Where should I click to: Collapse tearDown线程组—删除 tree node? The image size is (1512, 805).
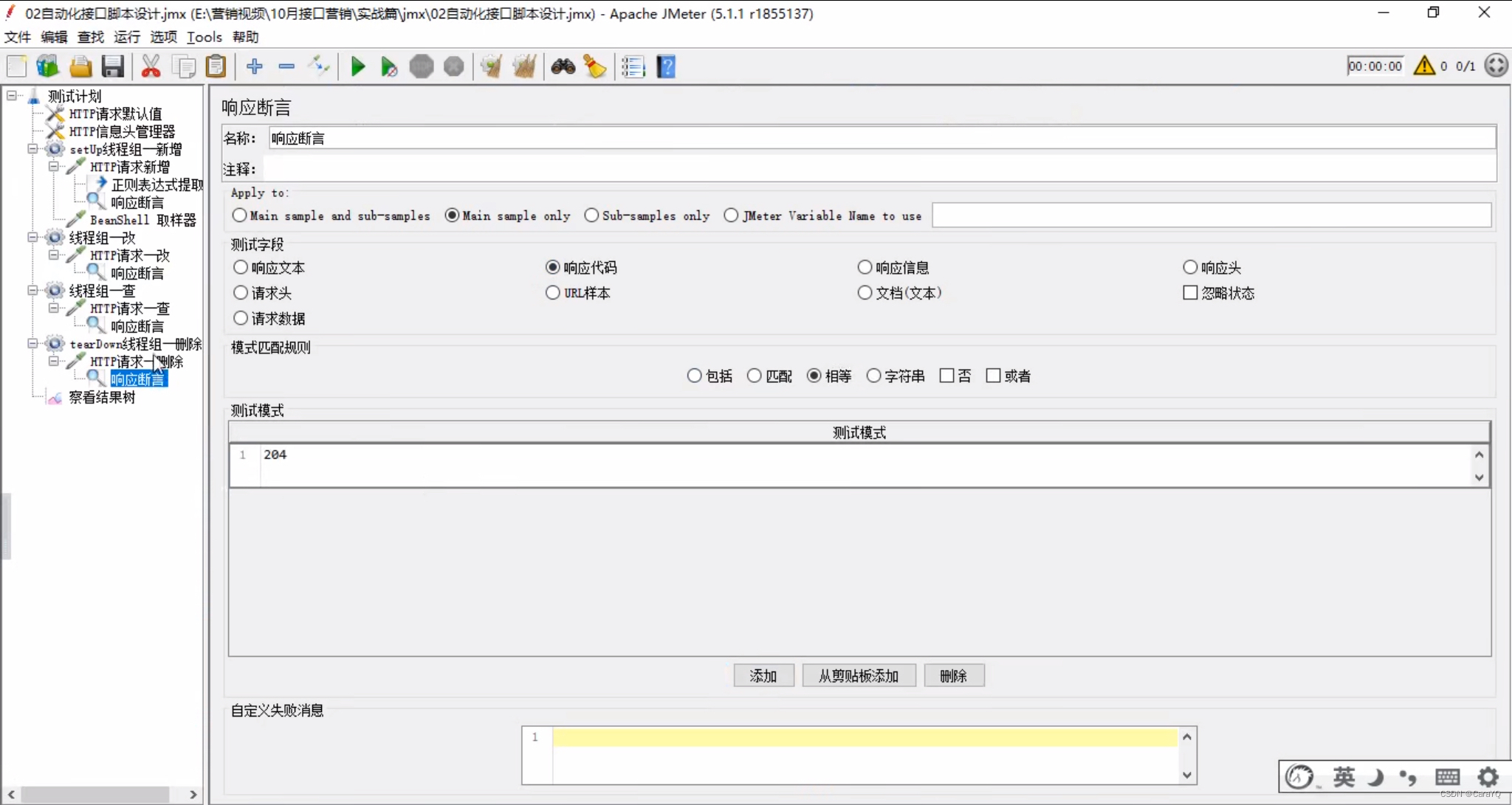pyautogui.click(x=32, y=343)
